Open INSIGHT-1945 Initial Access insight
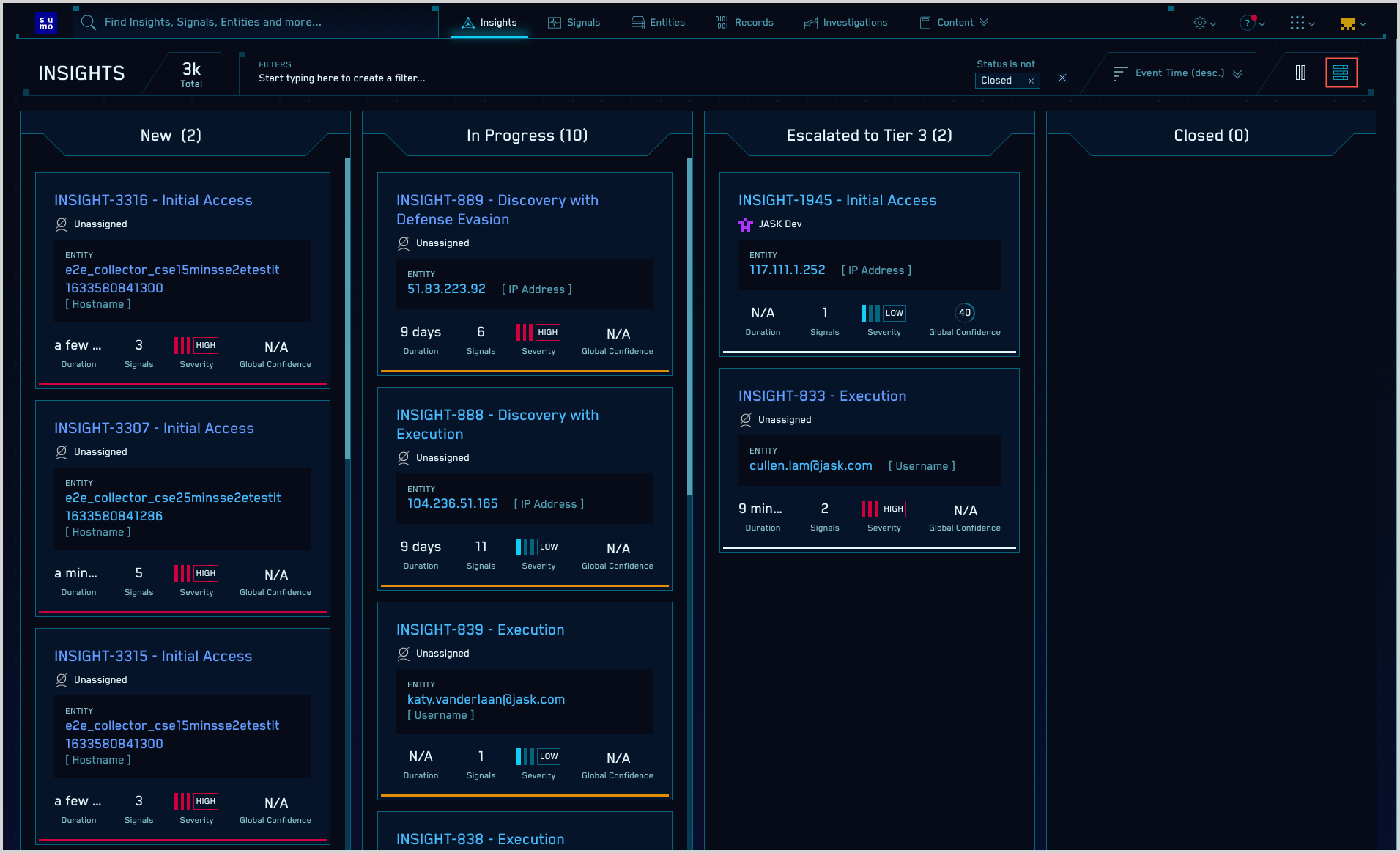Viewport: 1400px width, 853px height. (837, 200)
